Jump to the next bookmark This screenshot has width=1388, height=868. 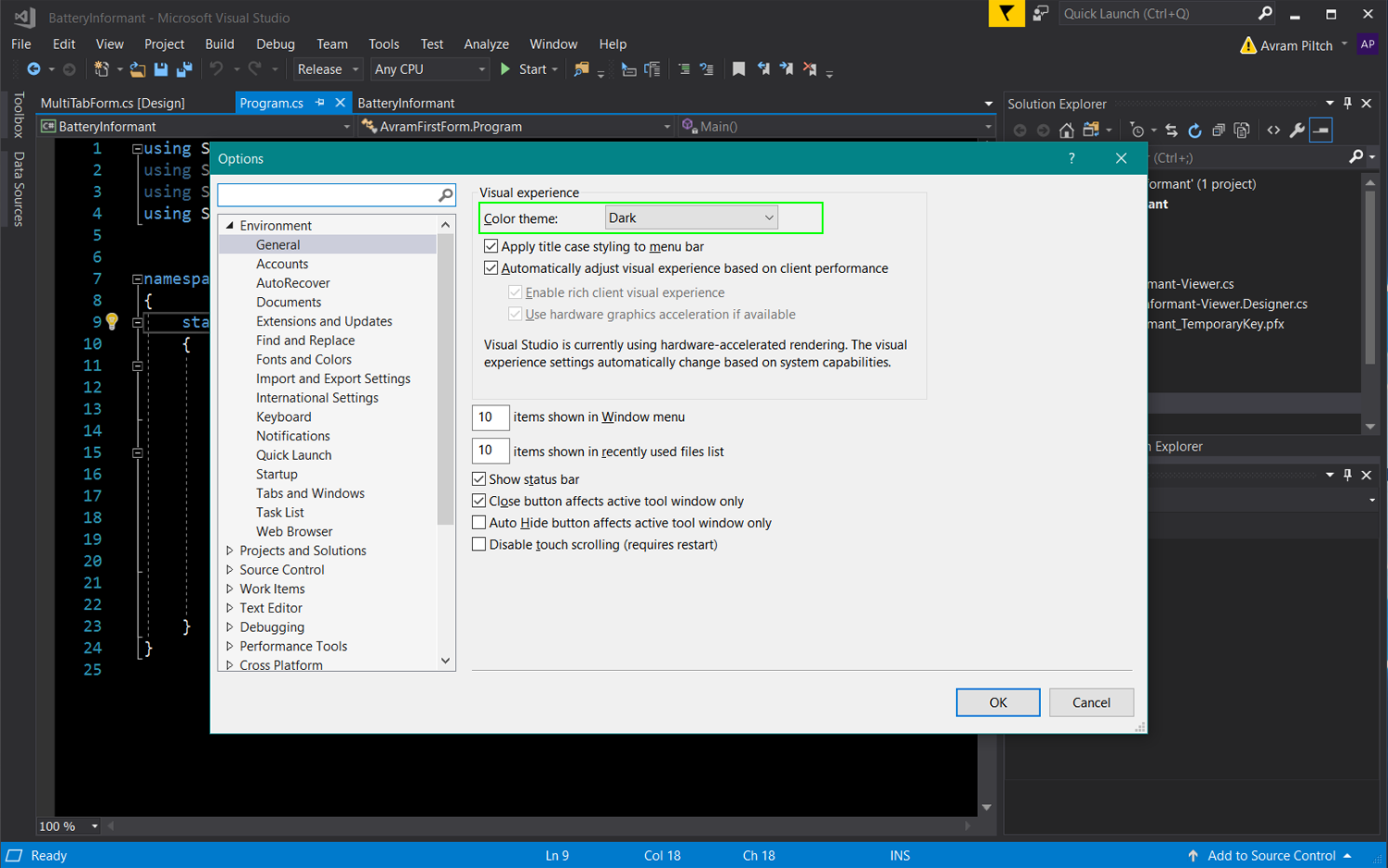tap(787, 69)
